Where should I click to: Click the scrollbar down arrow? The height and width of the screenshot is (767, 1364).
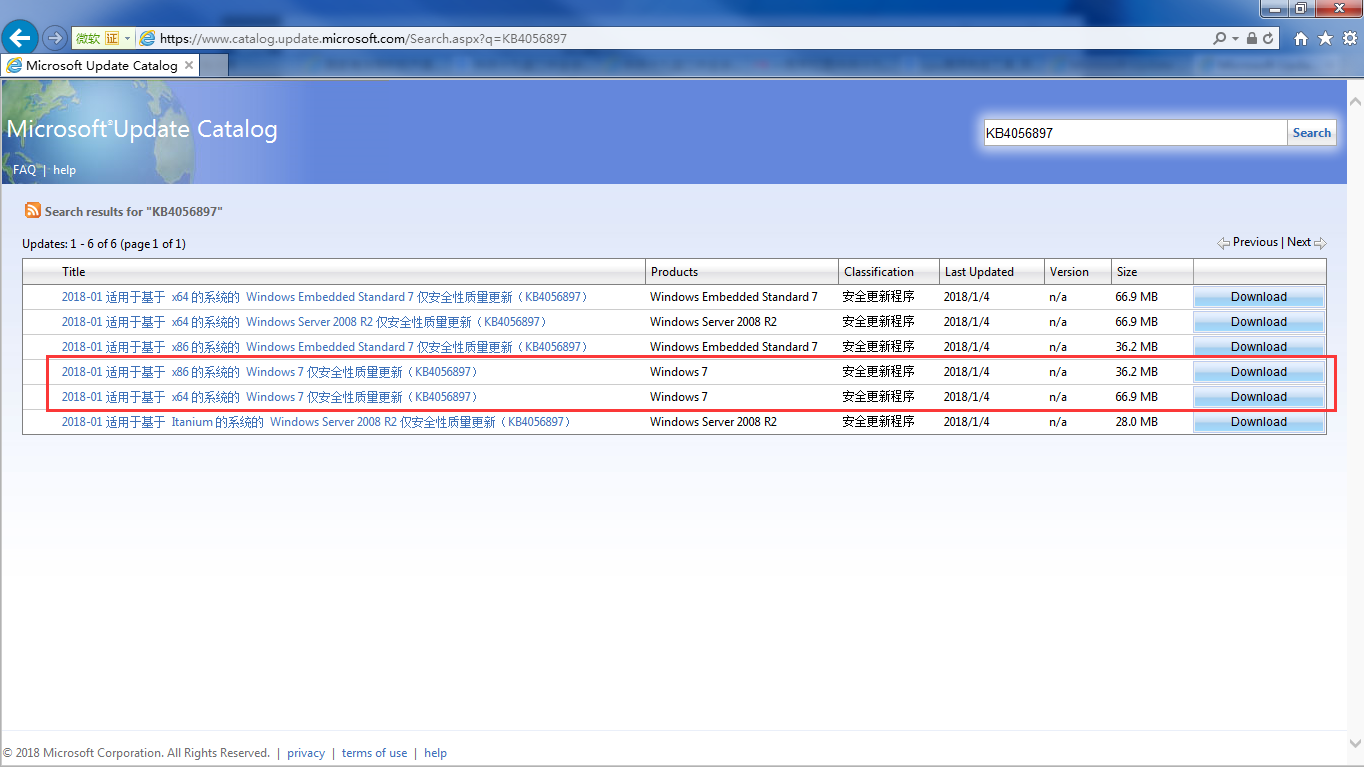[1355, 742]
